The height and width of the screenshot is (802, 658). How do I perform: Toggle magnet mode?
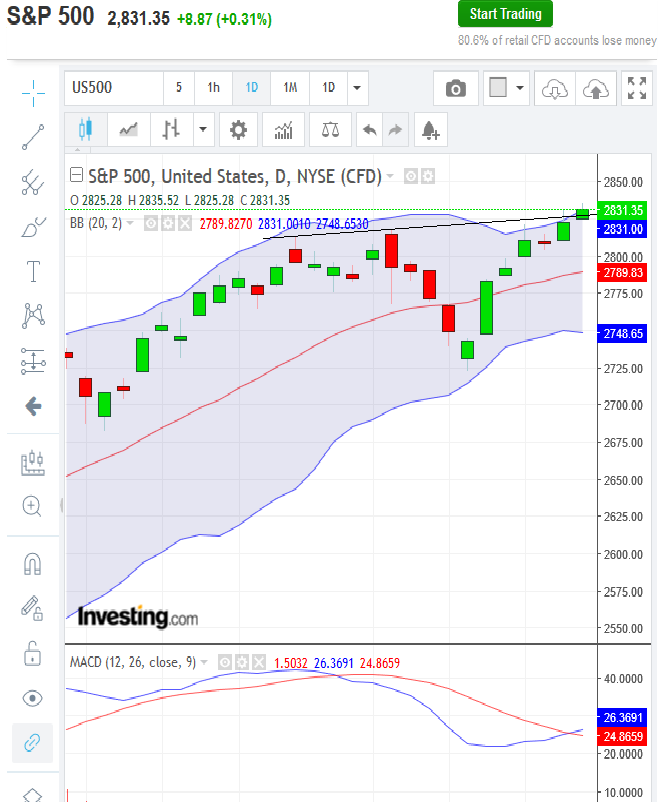click(x=32, y=564)
